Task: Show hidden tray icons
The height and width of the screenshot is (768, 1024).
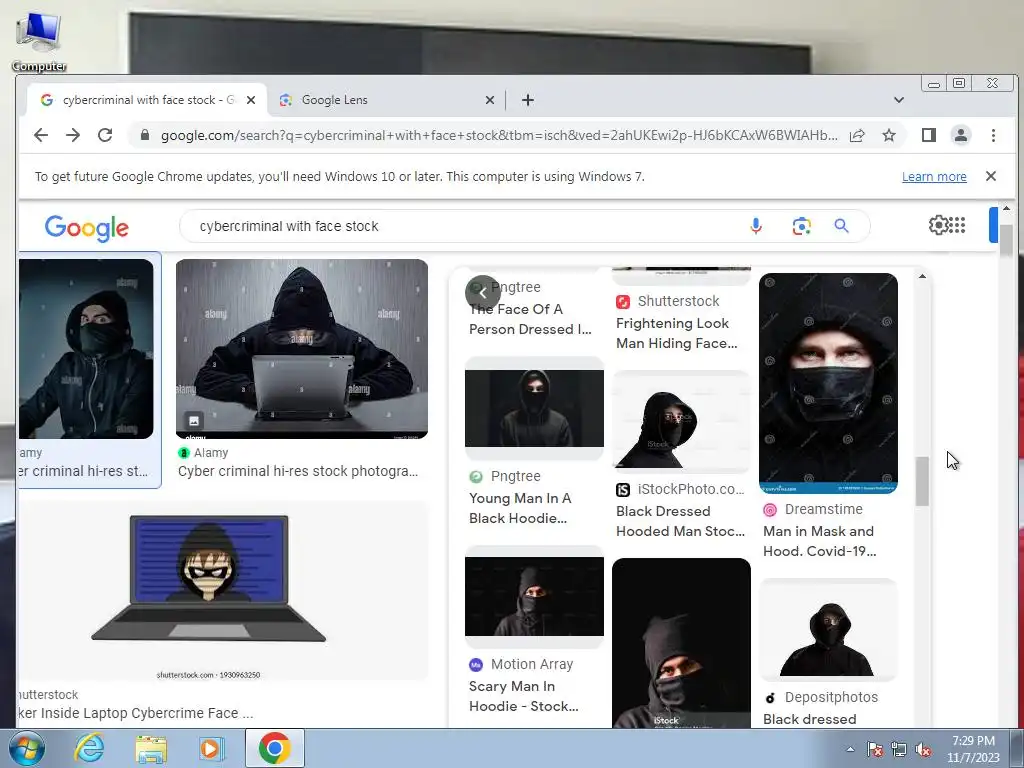Action: (x=850, y=750)
